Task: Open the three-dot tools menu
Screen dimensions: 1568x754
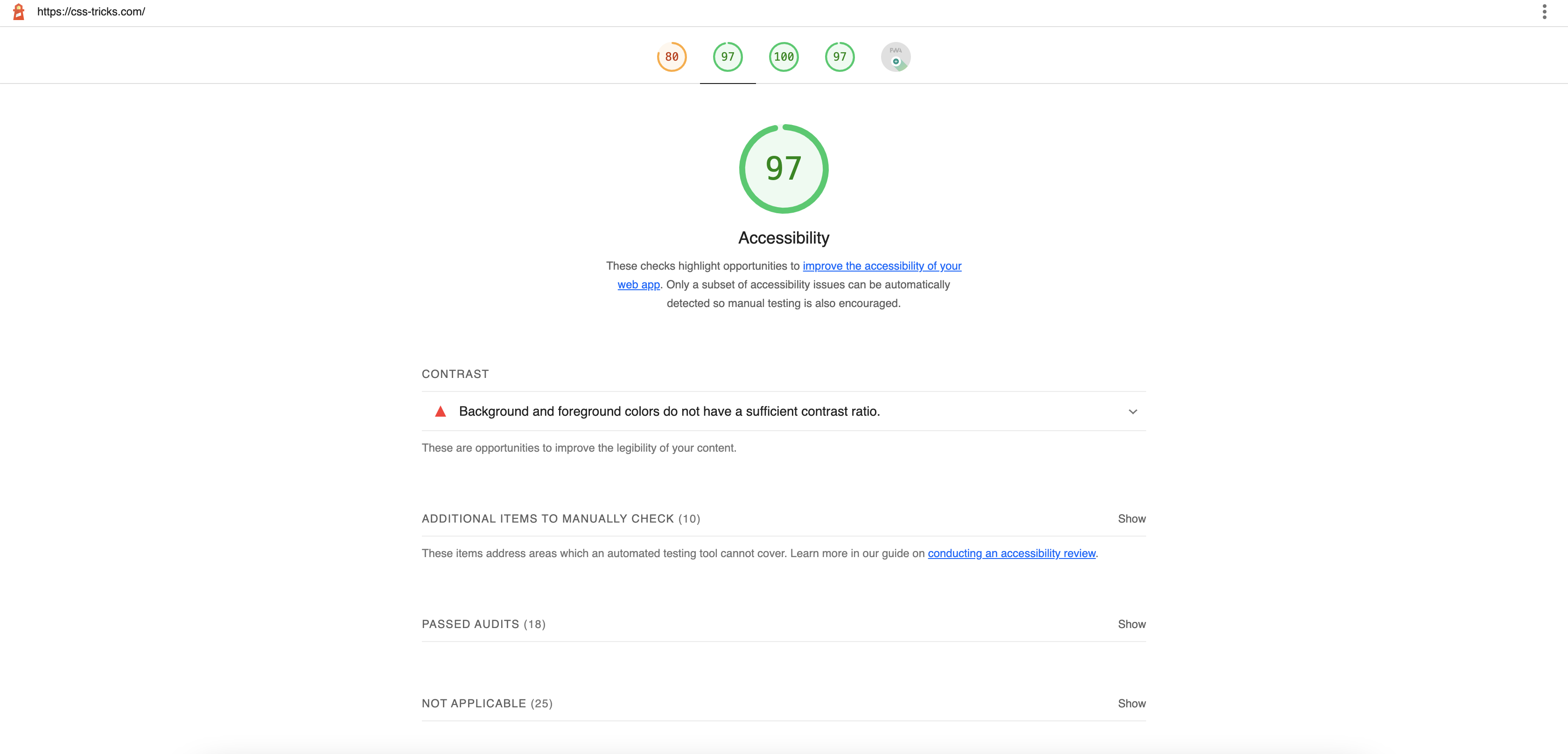Action: 1544,12
